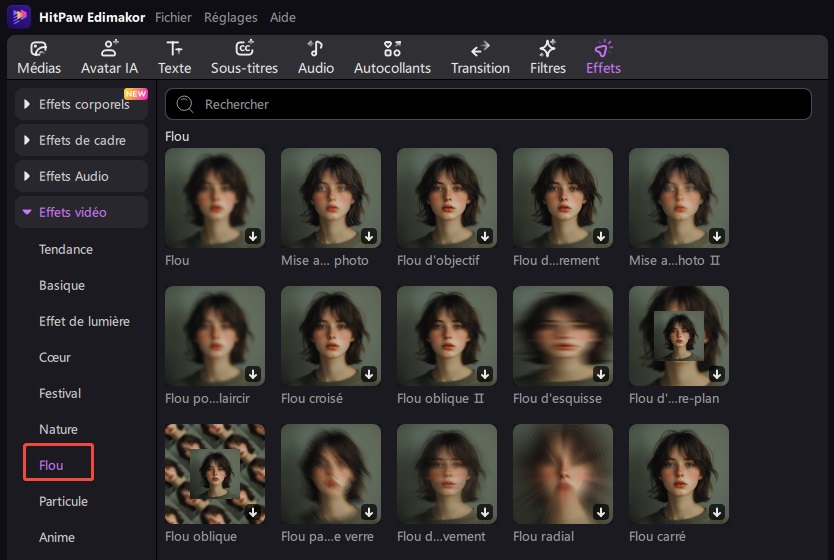
Task: Open the Avatar IA panel
Action: (x=109, y=57)
